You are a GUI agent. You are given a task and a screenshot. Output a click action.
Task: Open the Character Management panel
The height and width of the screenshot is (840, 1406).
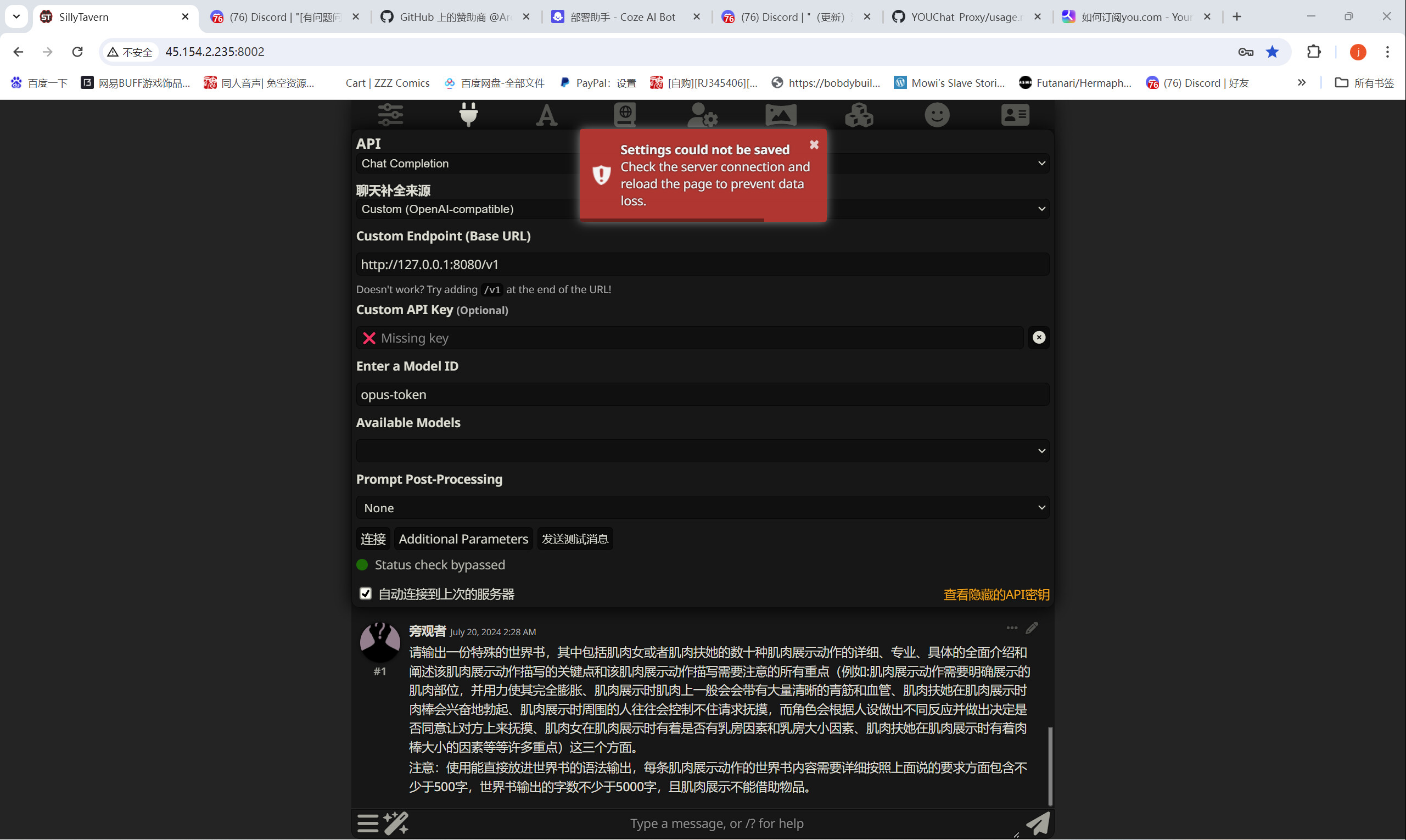click(1015, 114)
